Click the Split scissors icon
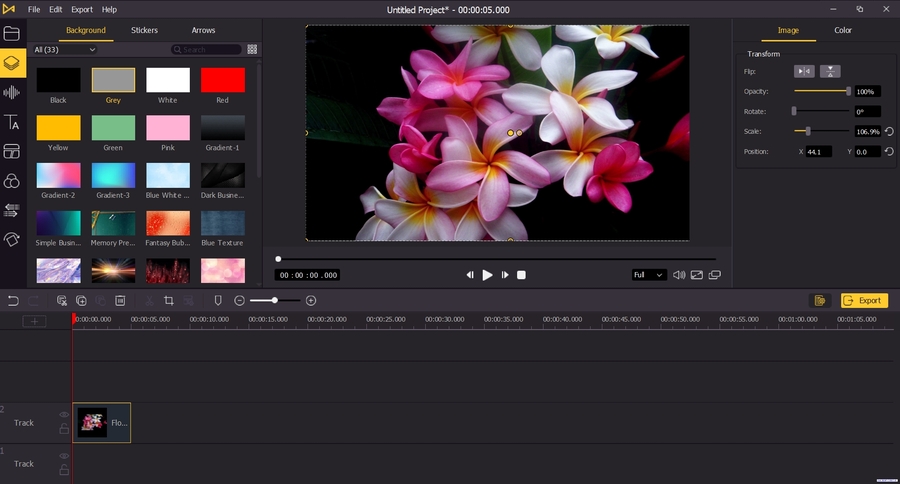The height and width of the screenshot is (484, 900). (x=149, y=300)
